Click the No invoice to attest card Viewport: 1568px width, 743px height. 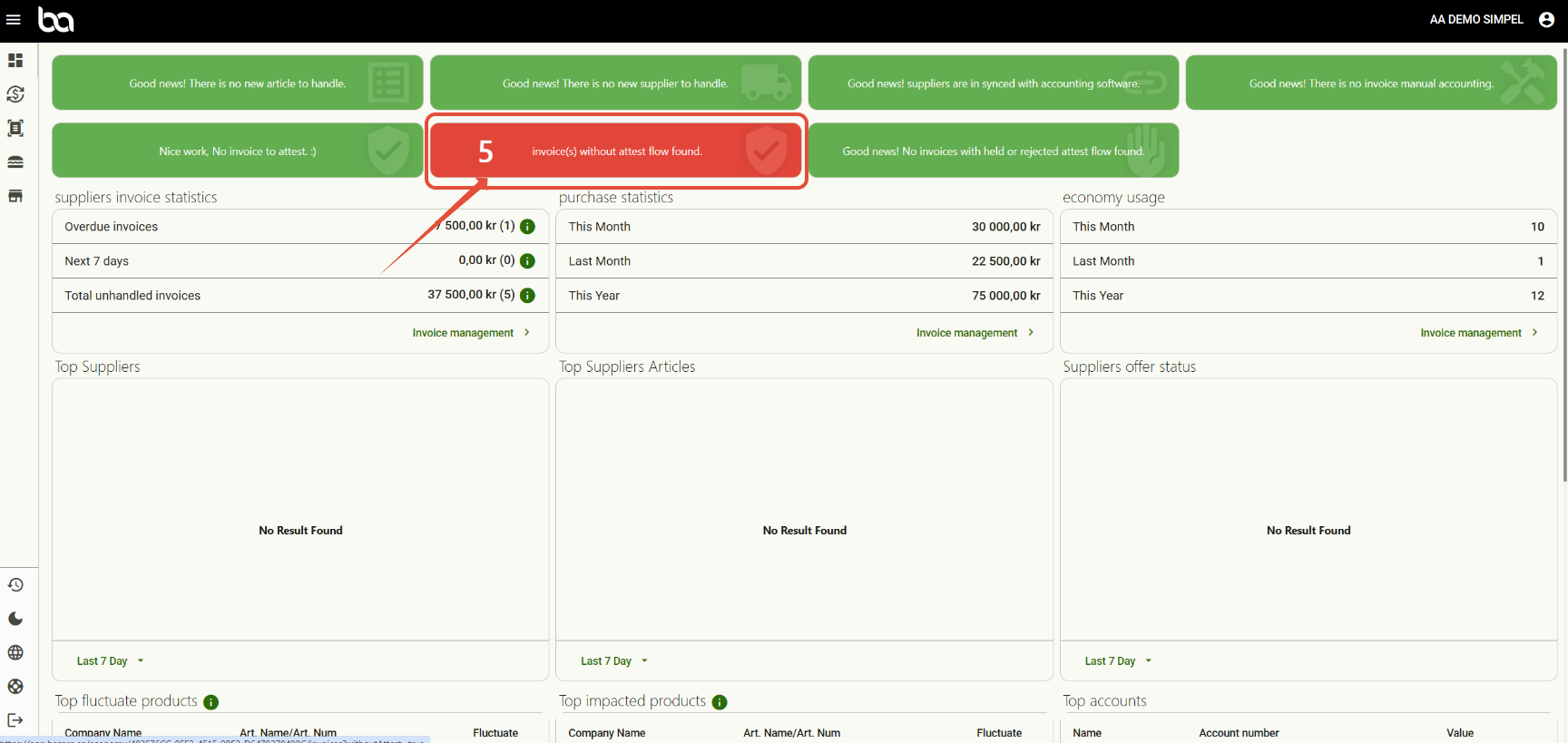(238, 151)
